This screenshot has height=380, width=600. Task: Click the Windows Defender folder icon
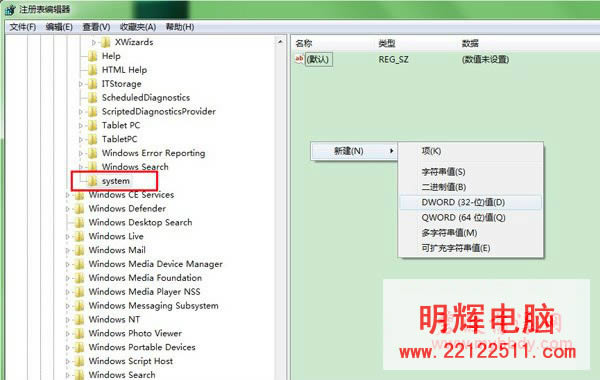click(x=79, y=209)
